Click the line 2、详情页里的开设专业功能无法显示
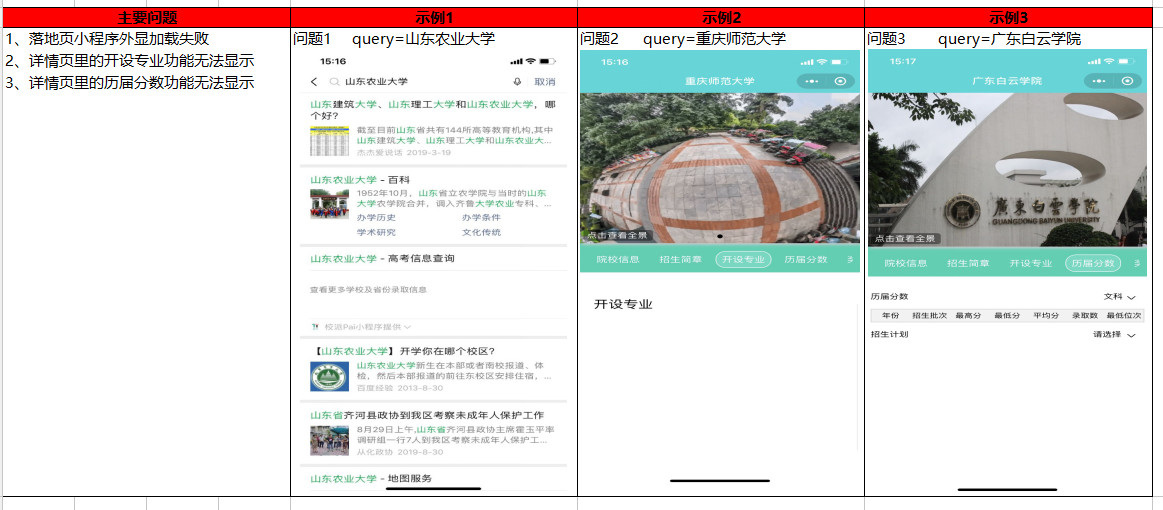 [130, 61]
